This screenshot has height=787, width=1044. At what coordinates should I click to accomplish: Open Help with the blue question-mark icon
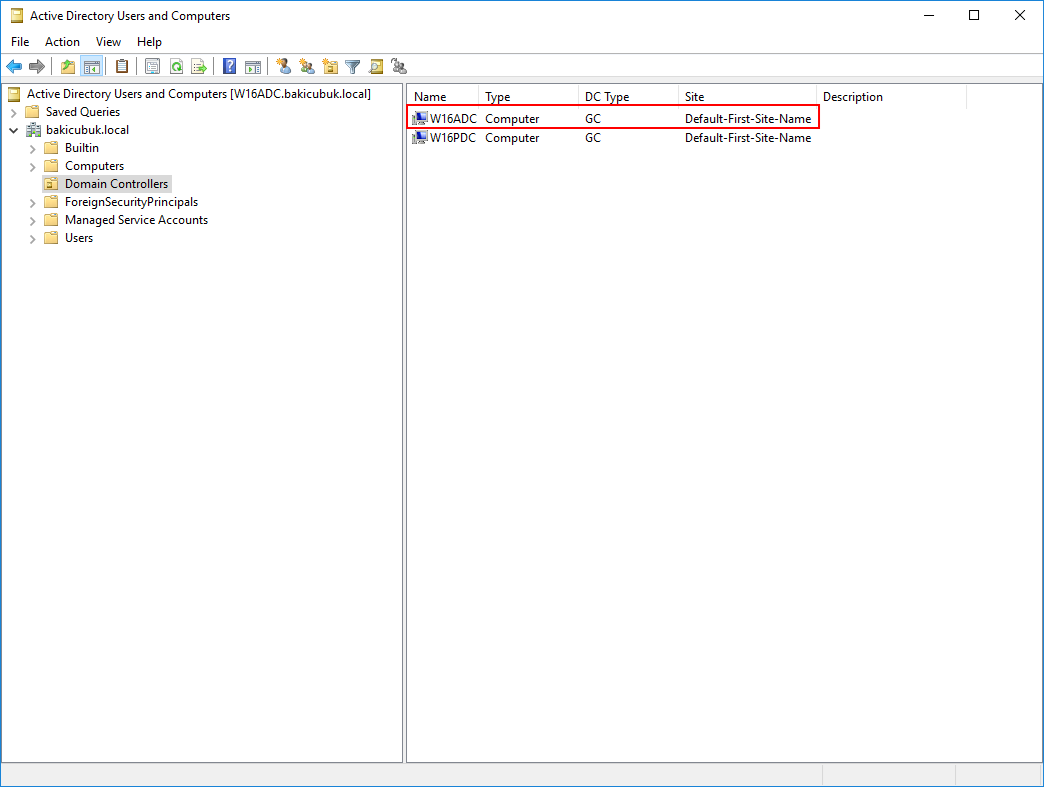click(230, 67)
